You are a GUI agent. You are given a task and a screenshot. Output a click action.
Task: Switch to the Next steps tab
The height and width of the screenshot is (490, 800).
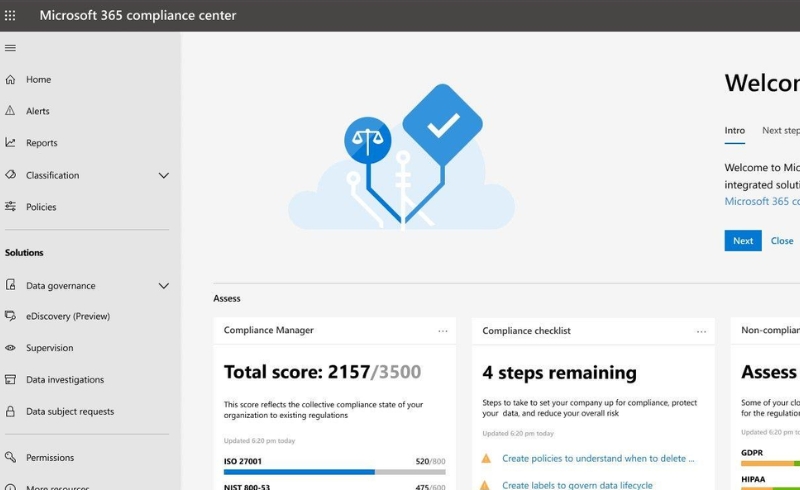pos(781,131)
